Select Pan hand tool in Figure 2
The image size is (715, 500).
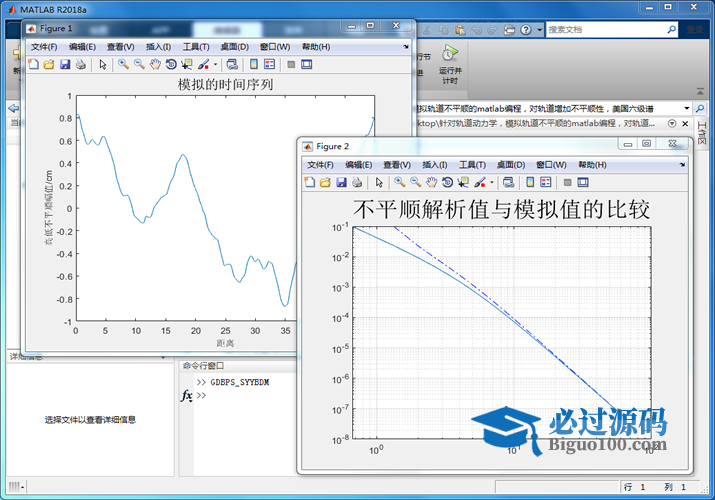pyautogui.click(x=431, y=182)
